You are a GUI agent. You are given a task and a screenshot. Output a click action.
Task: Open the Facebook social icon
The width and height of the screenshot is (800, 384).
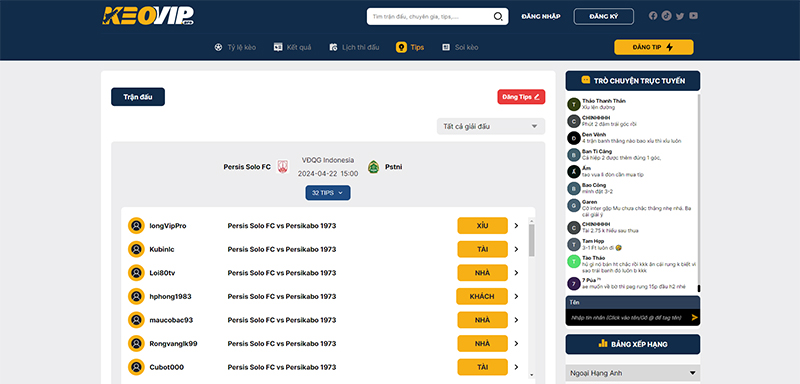[653, 16]
